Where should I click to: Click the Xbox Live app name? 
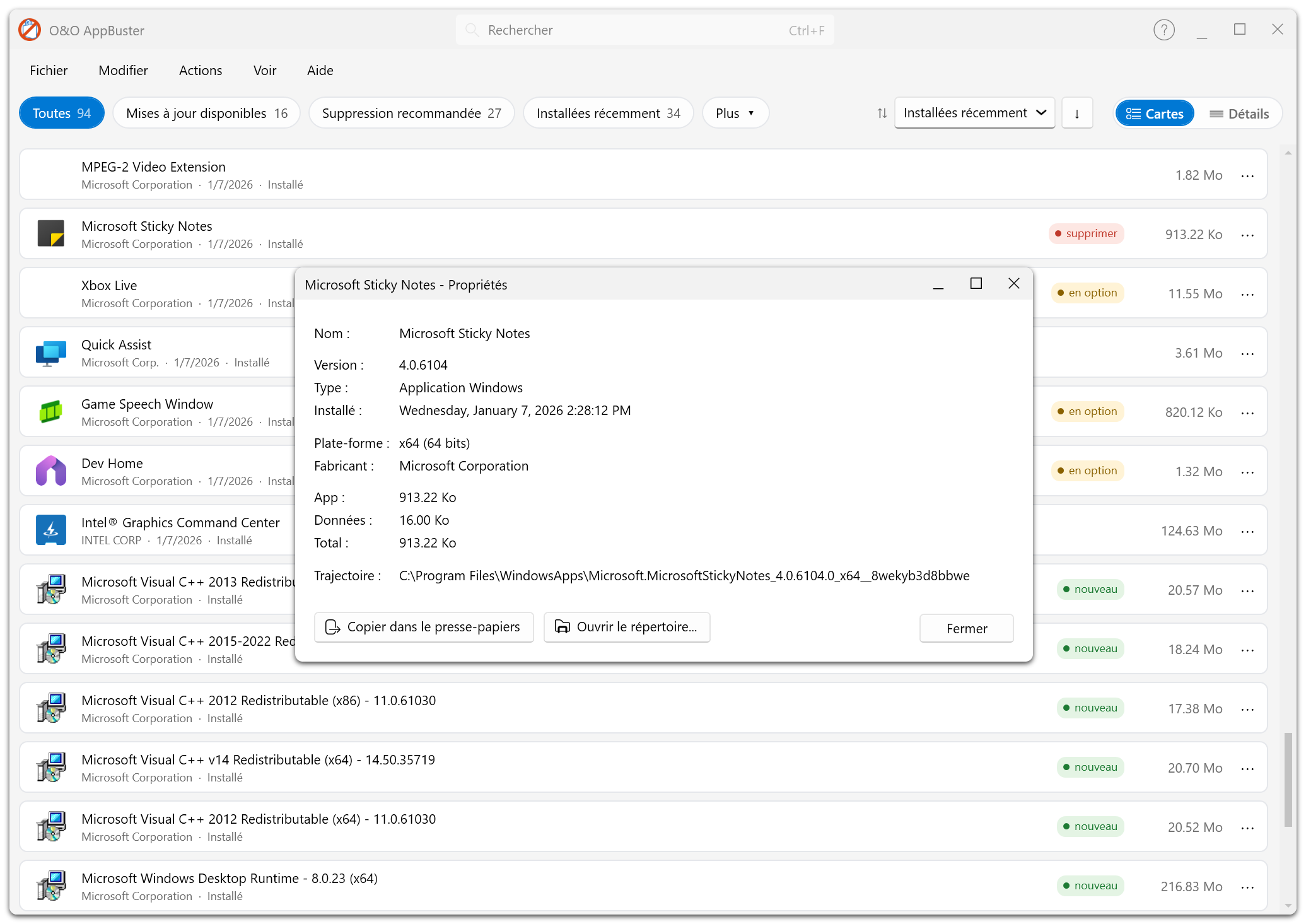click(109, 285)
